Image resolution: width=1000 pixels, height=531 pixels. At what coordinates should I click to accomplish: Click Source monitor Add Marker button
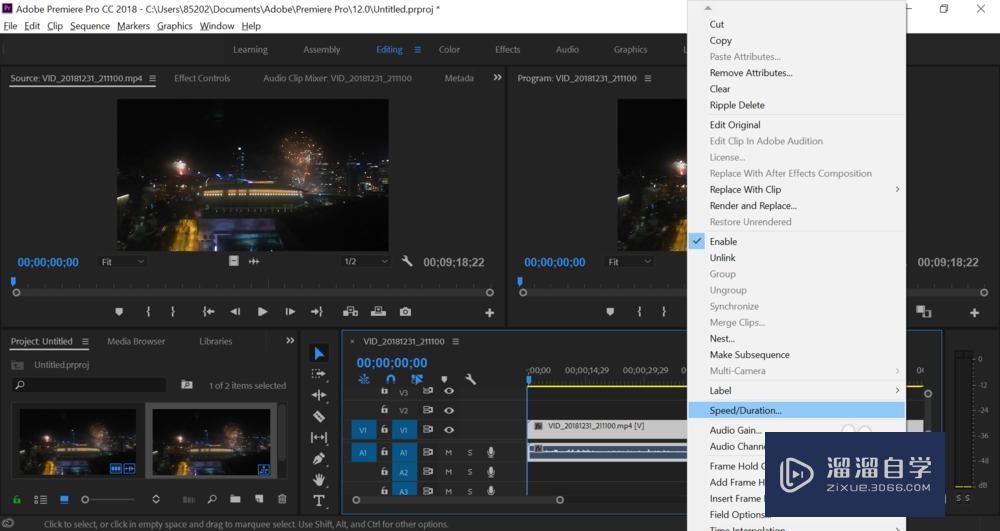tap(119, 312)
